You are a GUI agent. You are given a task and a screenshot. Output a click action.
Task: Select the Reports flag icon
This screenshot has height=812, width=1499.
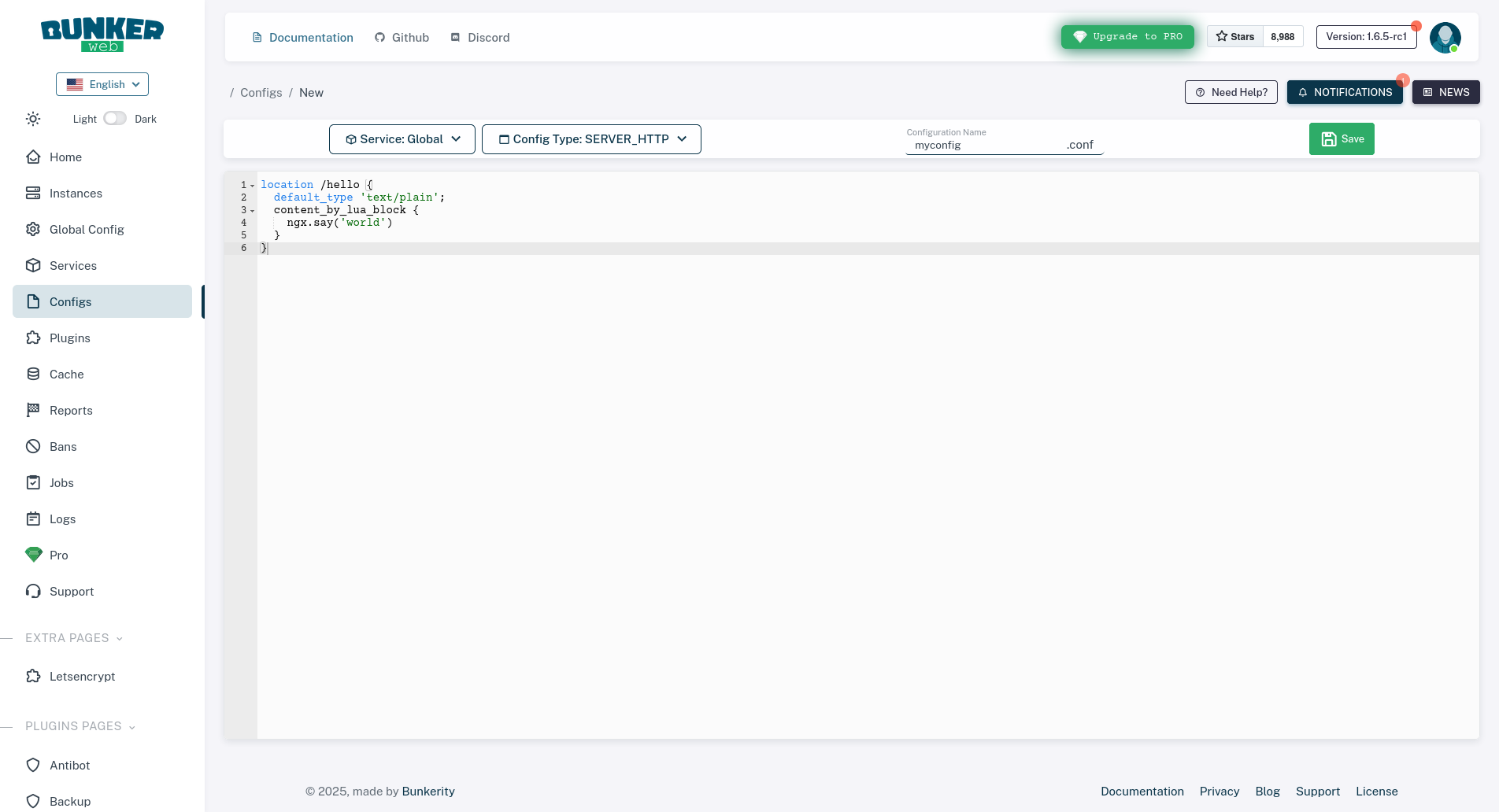[32, 410]
